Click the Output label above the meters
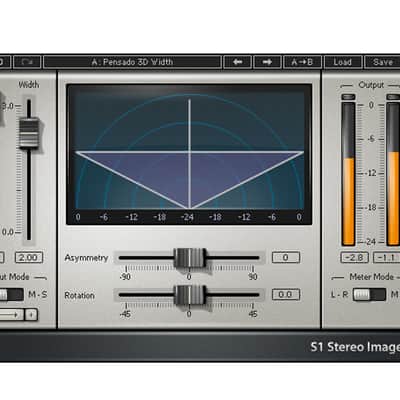The height and width of the screenshot is (400, 400). [371, 85]
